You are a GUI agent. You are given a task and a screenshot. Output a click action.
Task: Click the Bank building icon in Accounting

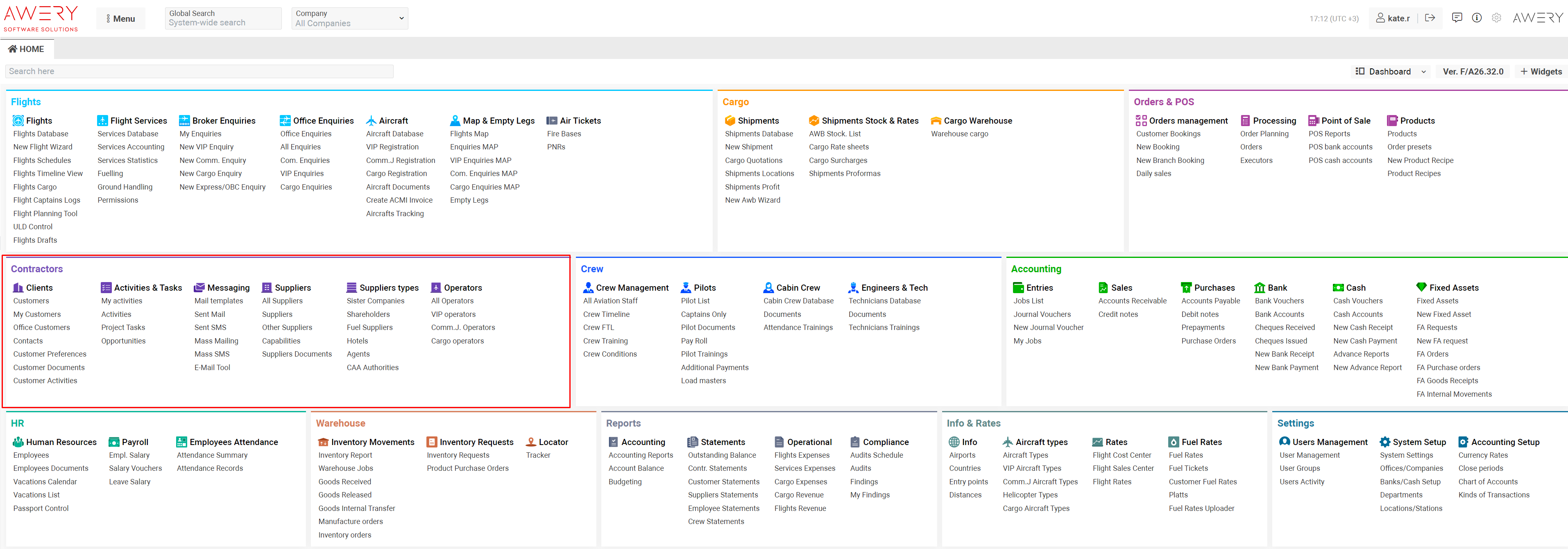tap(1260, 287)
